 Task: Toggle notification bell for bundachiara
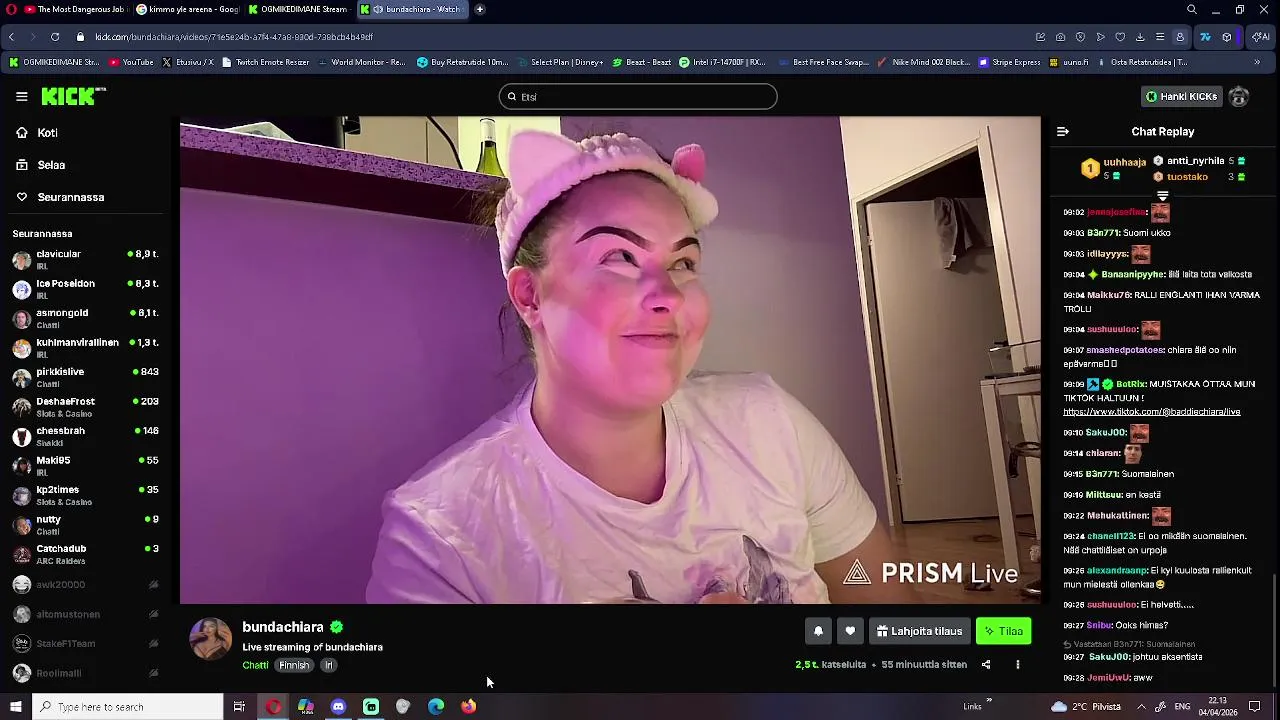tap(818, 631)
